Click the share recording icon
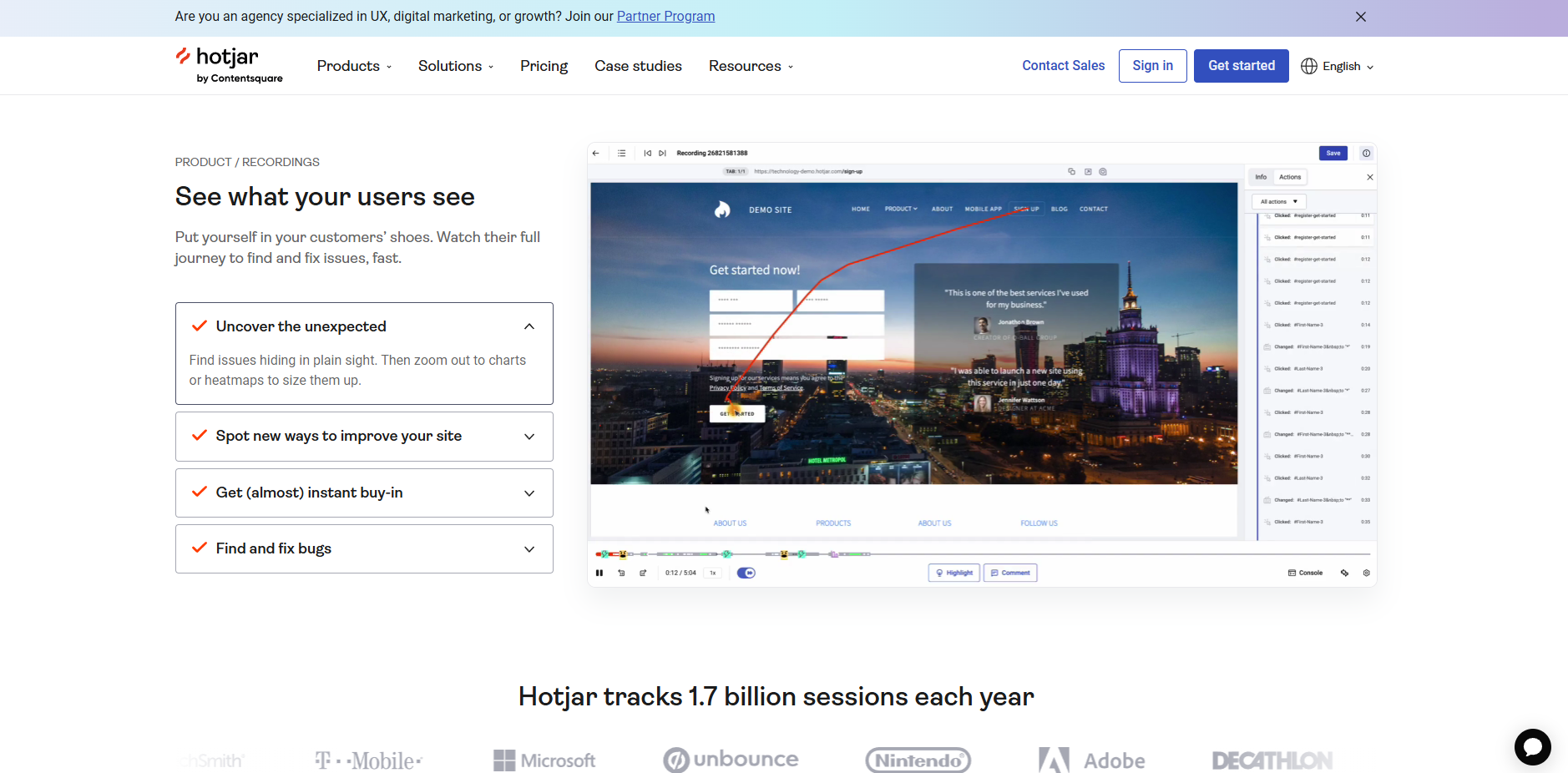Viewport: 1568px width, 773px height. coord(643,573)
